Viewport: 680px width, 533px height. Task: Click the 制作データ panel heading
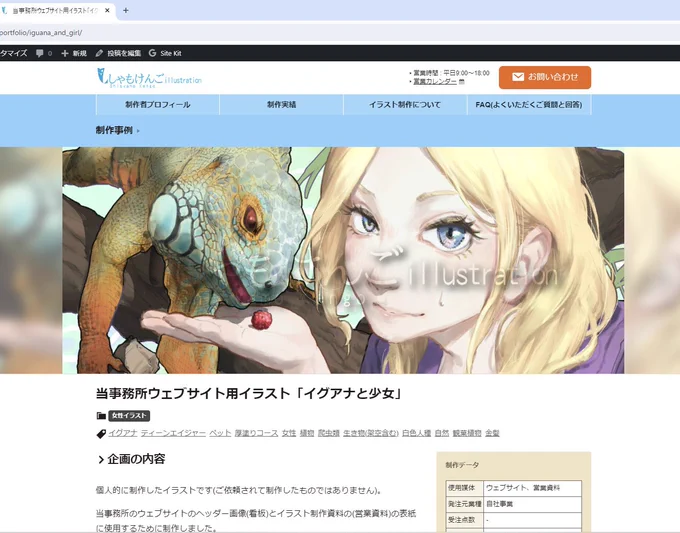[x=462, y=465]
